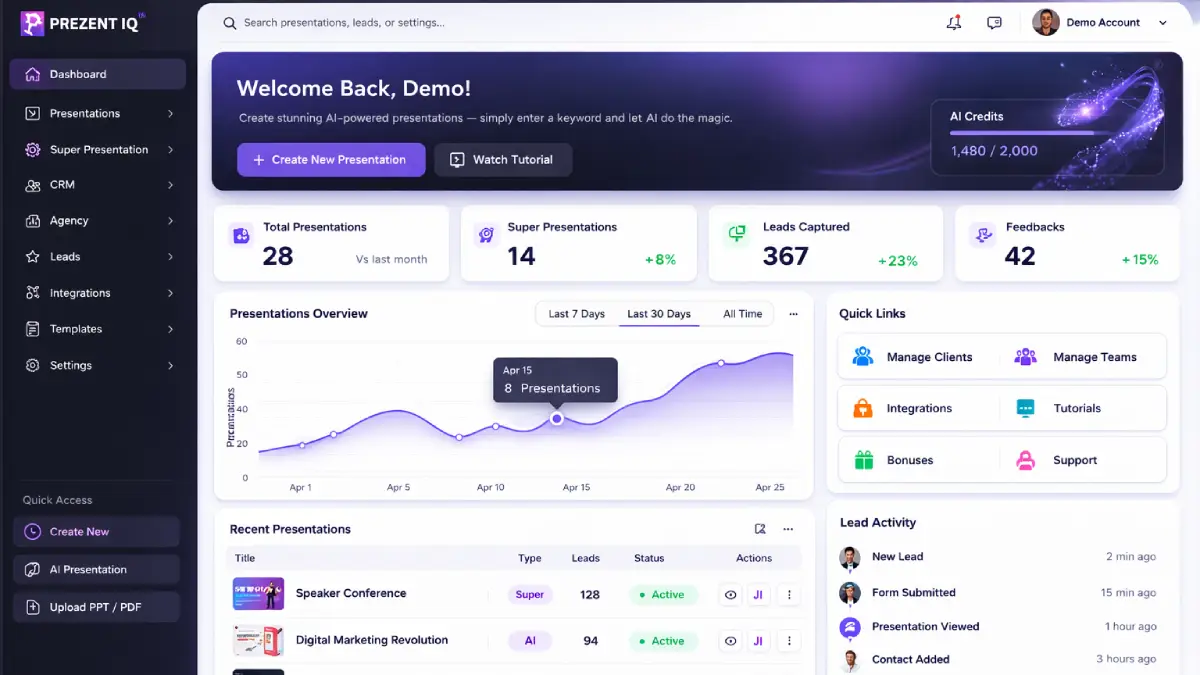Click AI Presentation in Quick Access
This screenshot has width=1200, height=675.
pos(96,570)
